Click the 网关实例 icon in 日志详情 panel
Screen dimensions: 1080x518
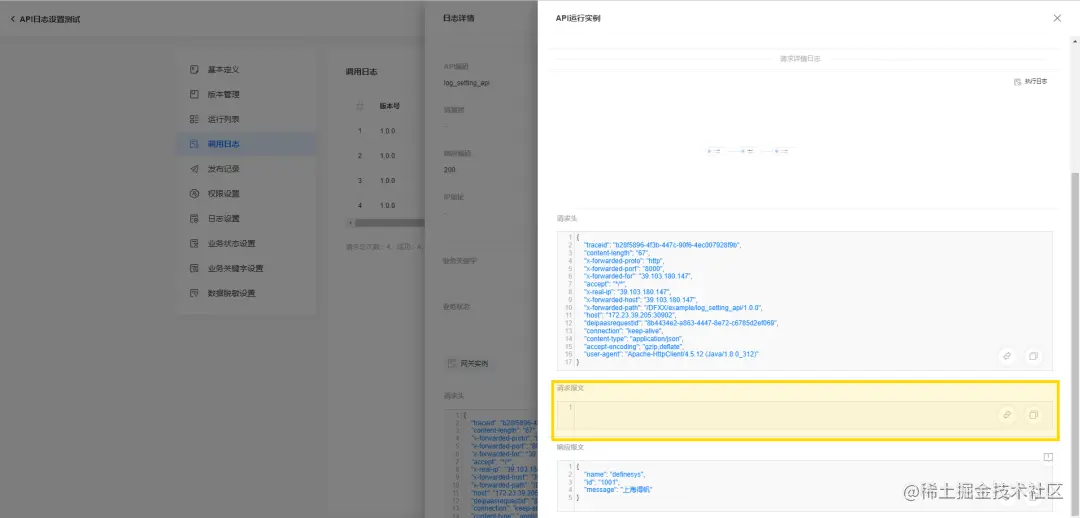tap(452, 363)
